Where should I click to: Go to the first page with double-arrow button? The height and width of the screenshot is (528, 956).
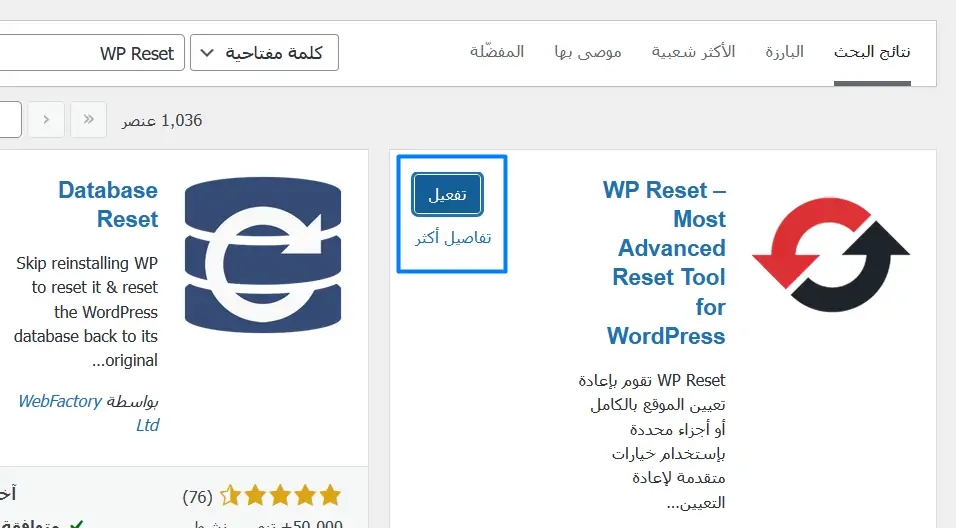(x=88, y=120)
